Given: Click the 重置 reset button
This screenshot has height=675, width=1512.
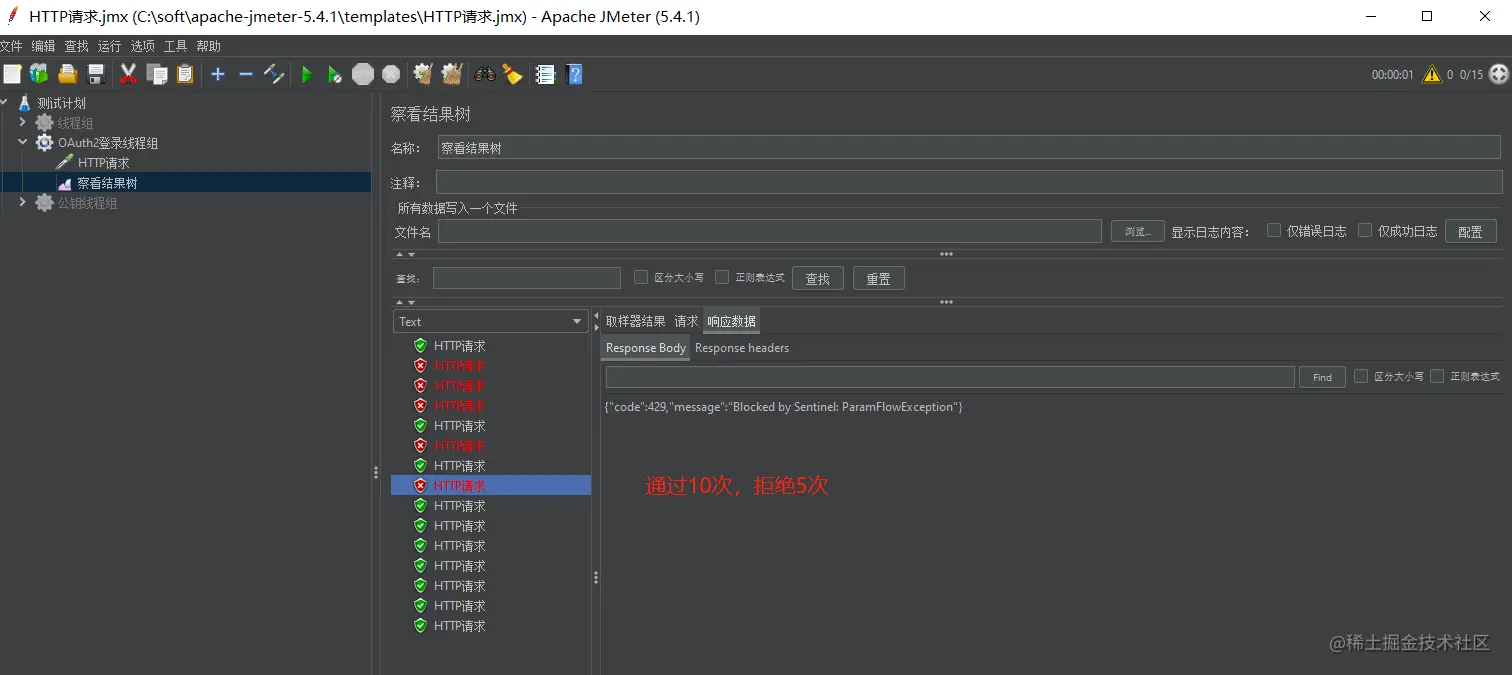Looking at the screenshot, I should pyautogui.click(x=879, y=278).
